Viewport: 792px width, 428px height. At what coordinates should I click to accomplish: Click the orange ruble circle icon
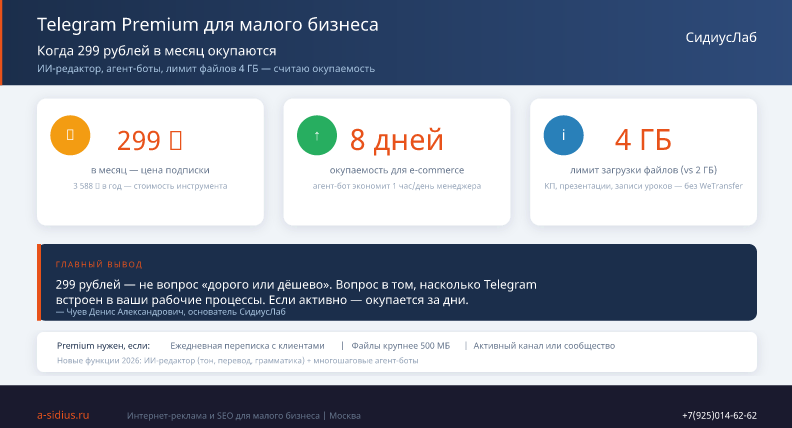[x=70, y=135]
